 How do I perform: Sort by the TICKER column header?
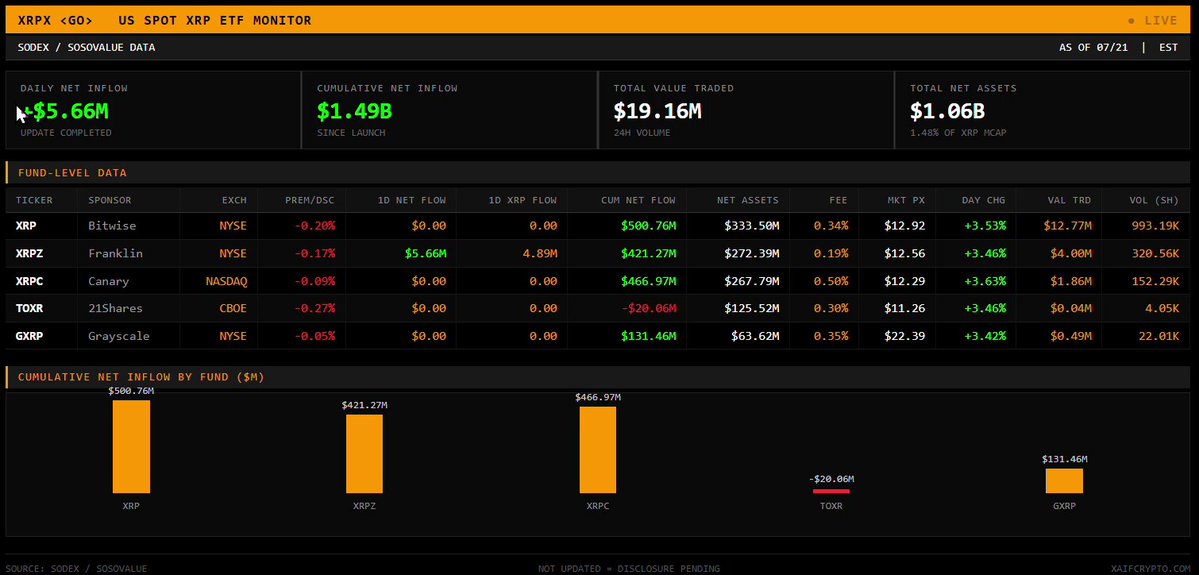(x=34, y=200)
